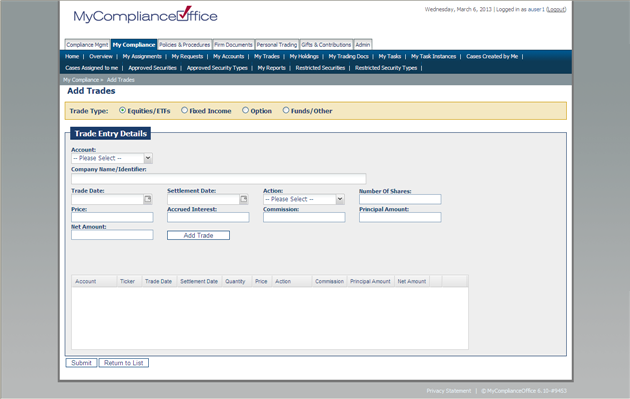Image resolution: width=630 pixels, height=399 pixels.
Task: Click the Number Of Shares input
Action: click(400, 199)
